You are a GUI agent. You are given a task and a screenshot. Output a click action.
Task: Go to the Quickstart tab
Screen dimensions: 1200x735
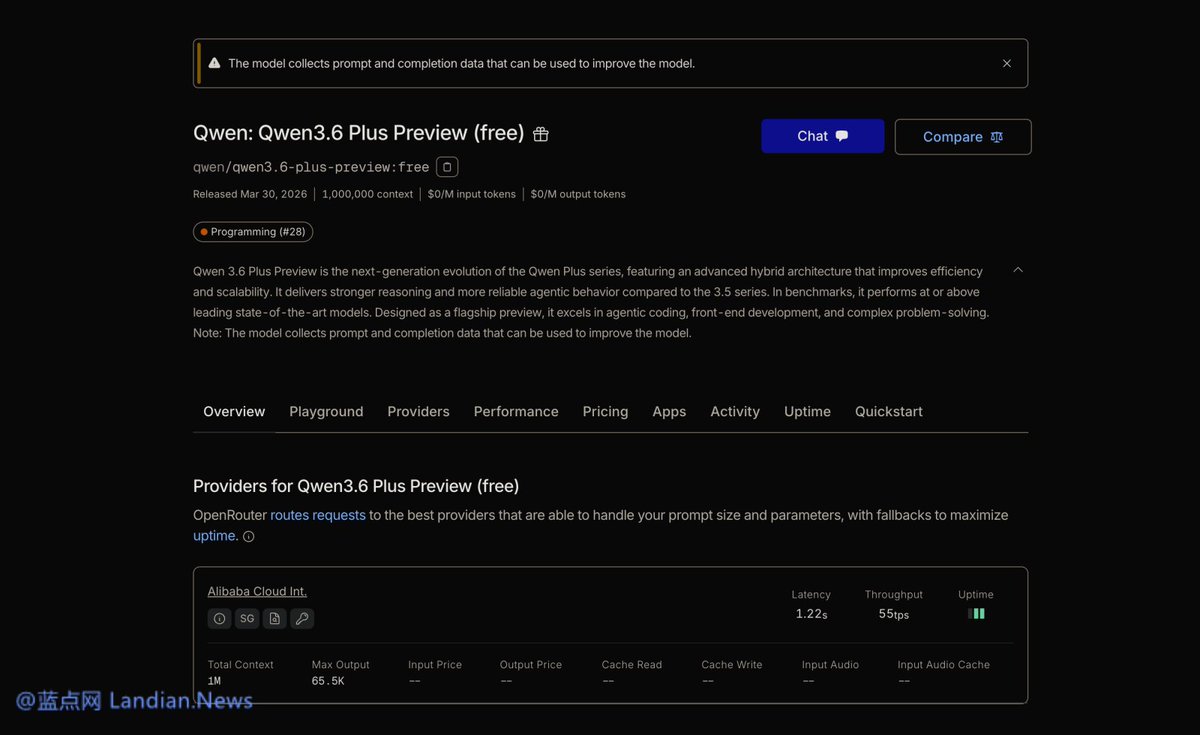[888, 411]
